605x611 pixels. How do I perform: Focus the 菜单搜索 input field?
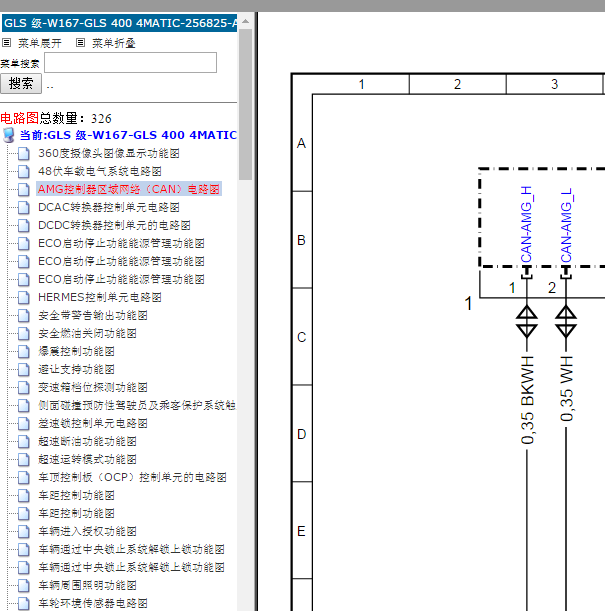[x=131, y=62]
